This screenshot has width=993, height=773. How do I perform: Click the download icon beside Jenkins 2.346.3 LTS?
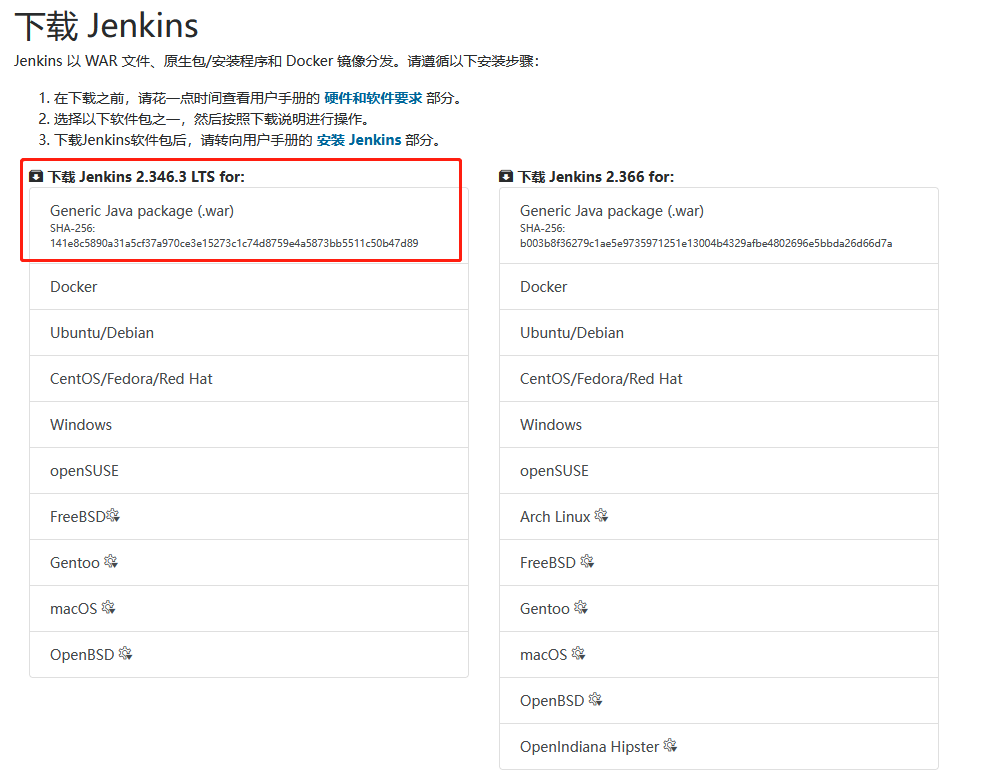click(36, 176)
